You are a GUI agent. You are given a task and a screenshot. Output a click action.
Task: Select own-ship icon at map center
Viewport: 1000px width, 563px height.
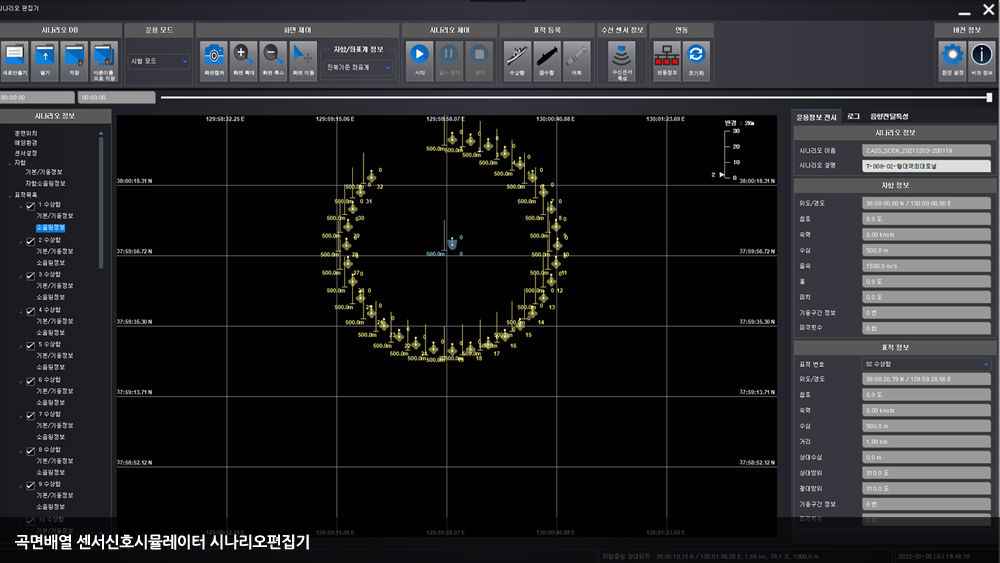pyautogui.click(x=452, y=244)
